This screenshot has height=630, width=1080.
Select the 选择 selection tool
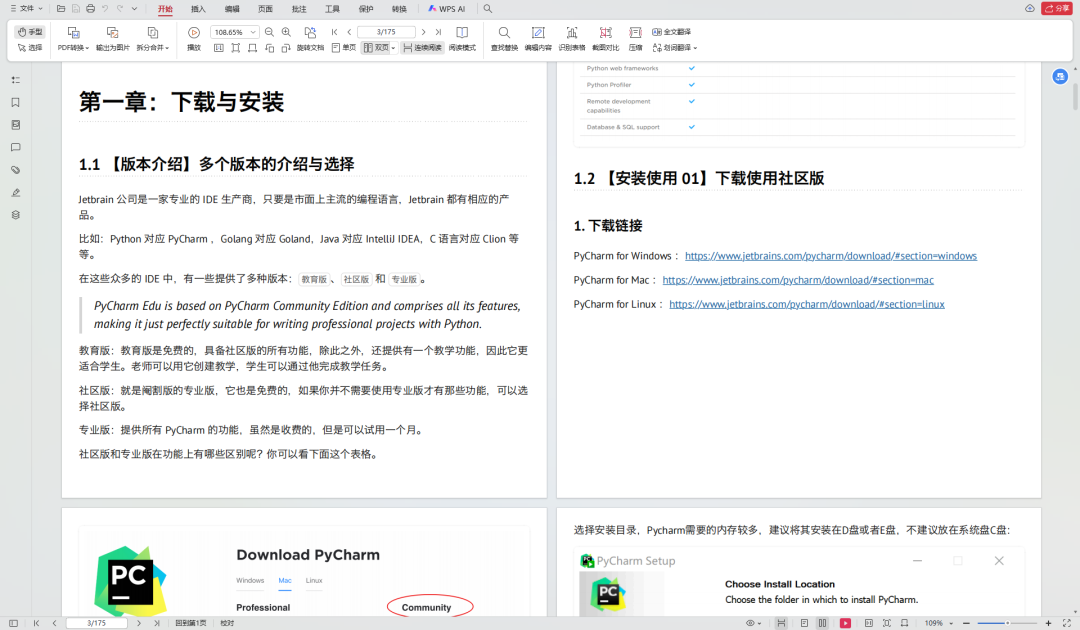(30, 48)
